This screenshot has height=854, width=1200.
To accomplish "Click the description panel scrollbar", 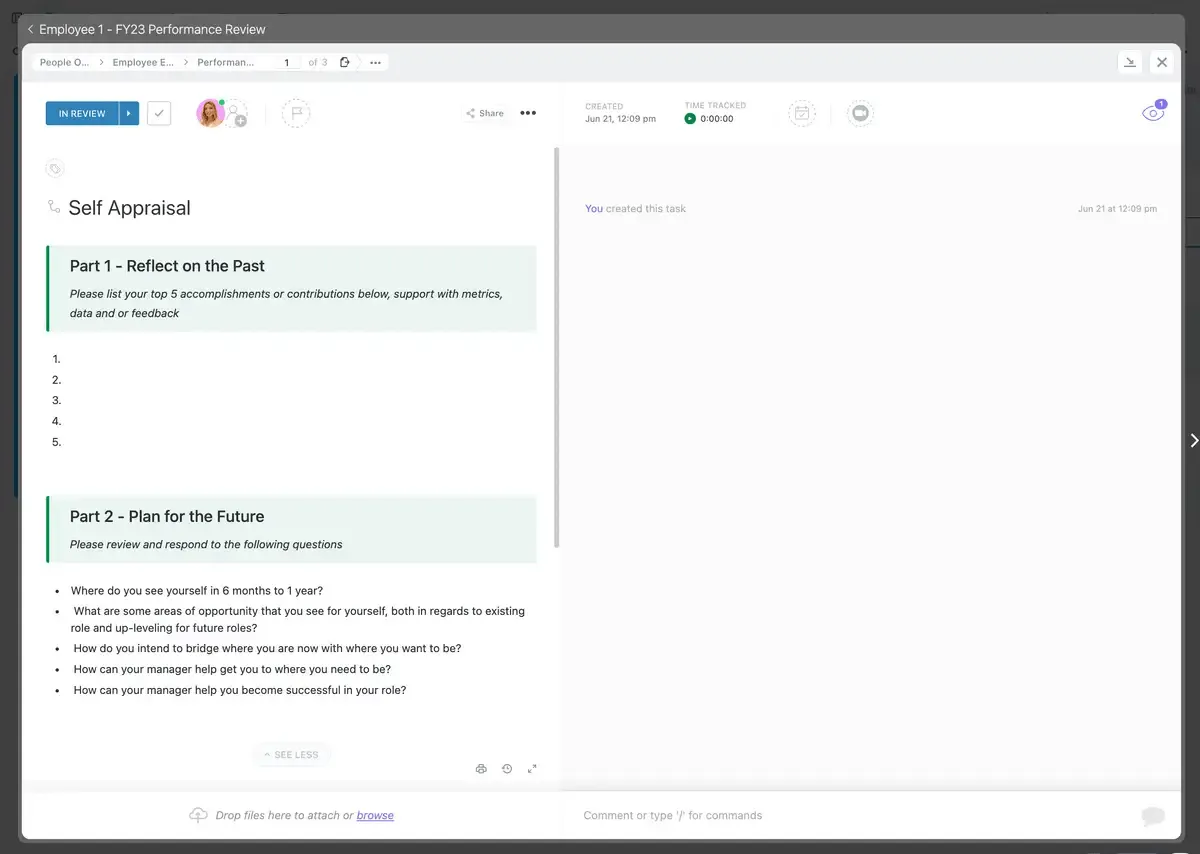I will (x=556, y=347).
